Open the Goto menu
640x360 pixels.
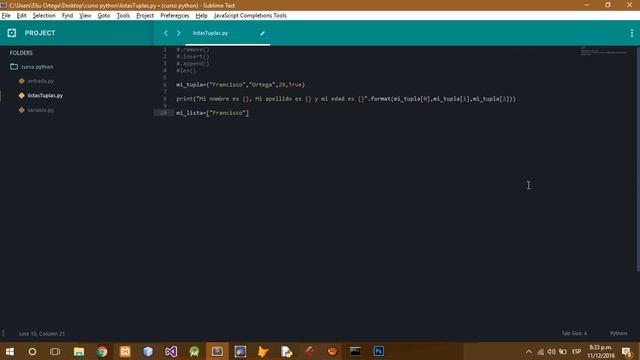point(104,16)
